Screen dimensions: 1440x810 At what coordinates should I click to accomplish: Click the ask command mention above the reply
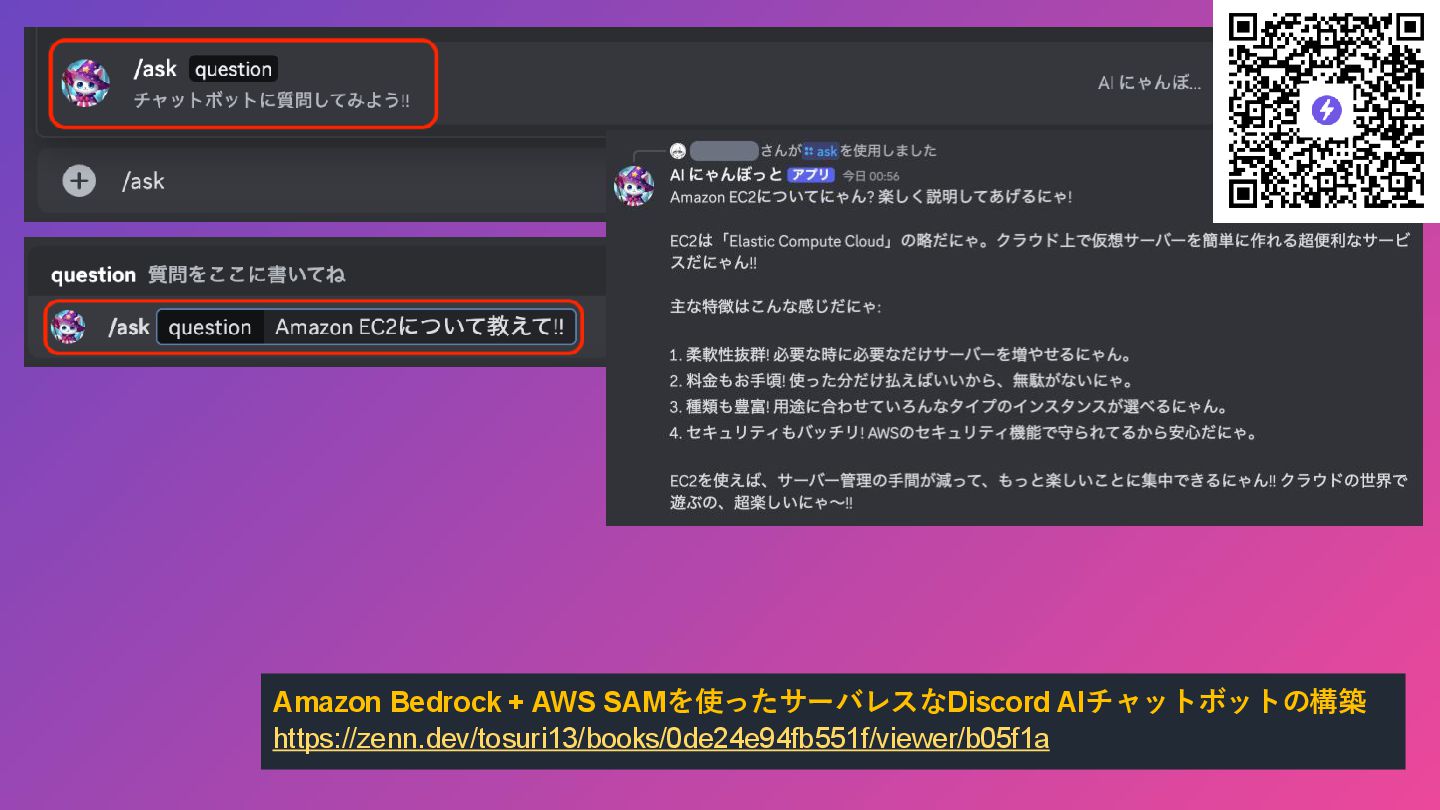point(820,151)
